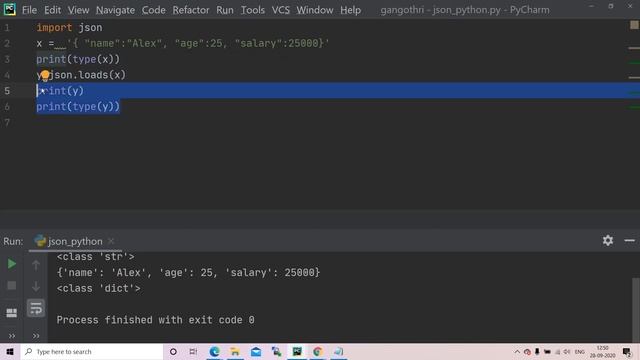Open the Code menu
The image size is (640, 360).
click(153, 10)
